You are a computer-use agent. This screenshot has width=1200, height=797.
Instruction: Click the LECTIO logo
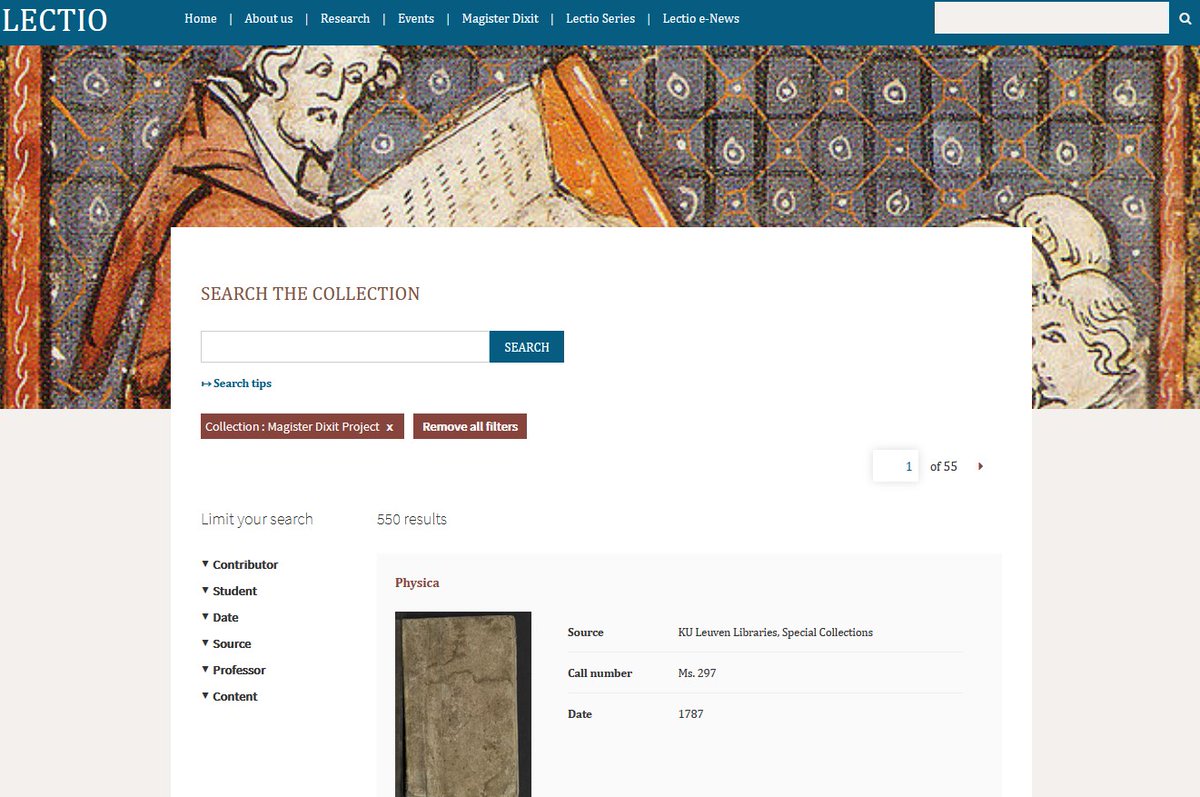(x=54, y=18)
